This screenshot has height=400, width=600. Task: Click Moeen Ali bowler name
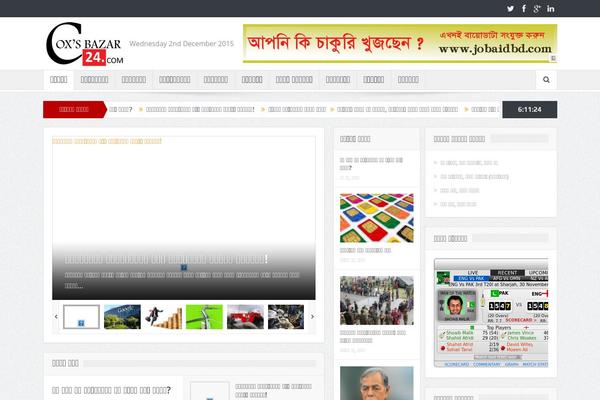click(x=517, y=350)
